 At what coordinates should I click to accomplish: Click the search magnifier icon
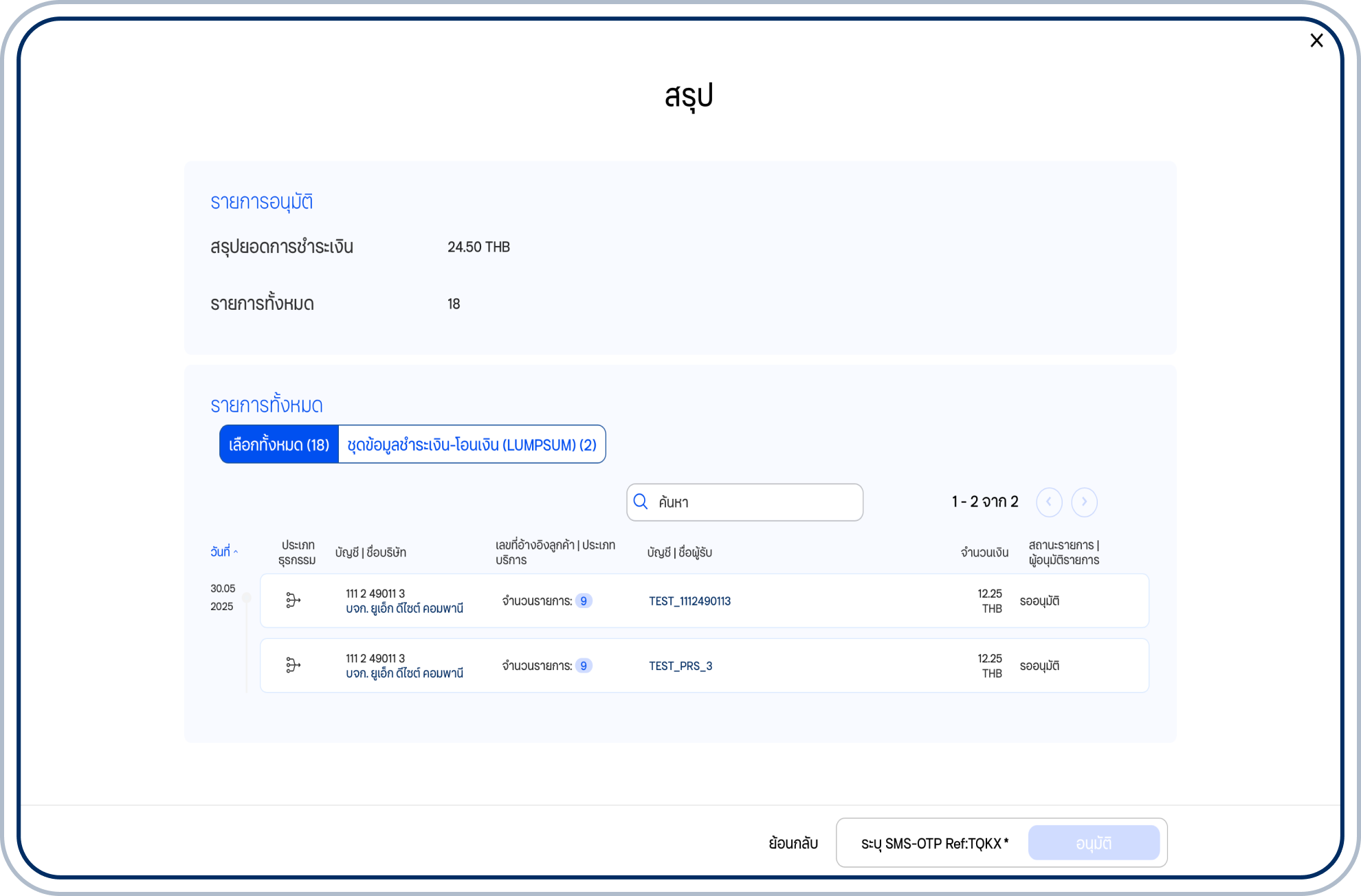641,502
